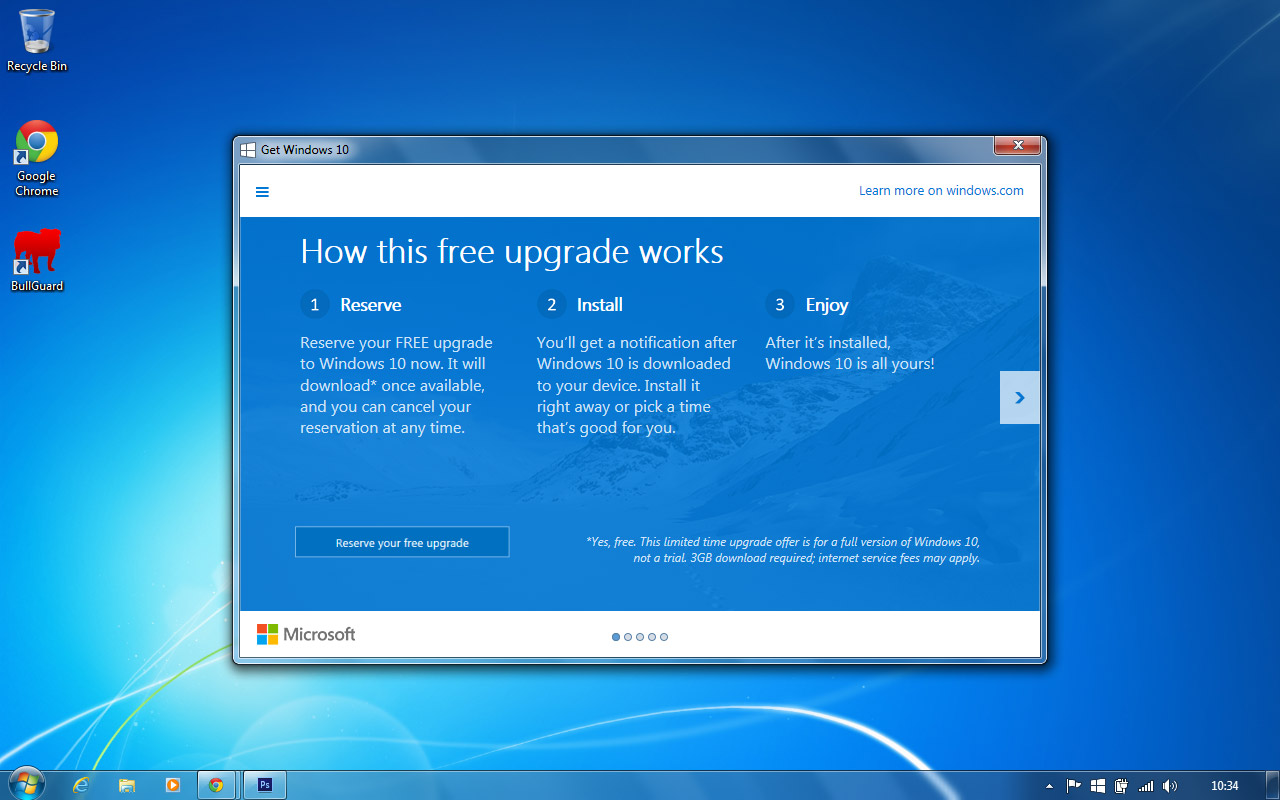1280x800 pixels.
Task: Click the Microsoft logo in dialog footer
Action: (306, 634)
